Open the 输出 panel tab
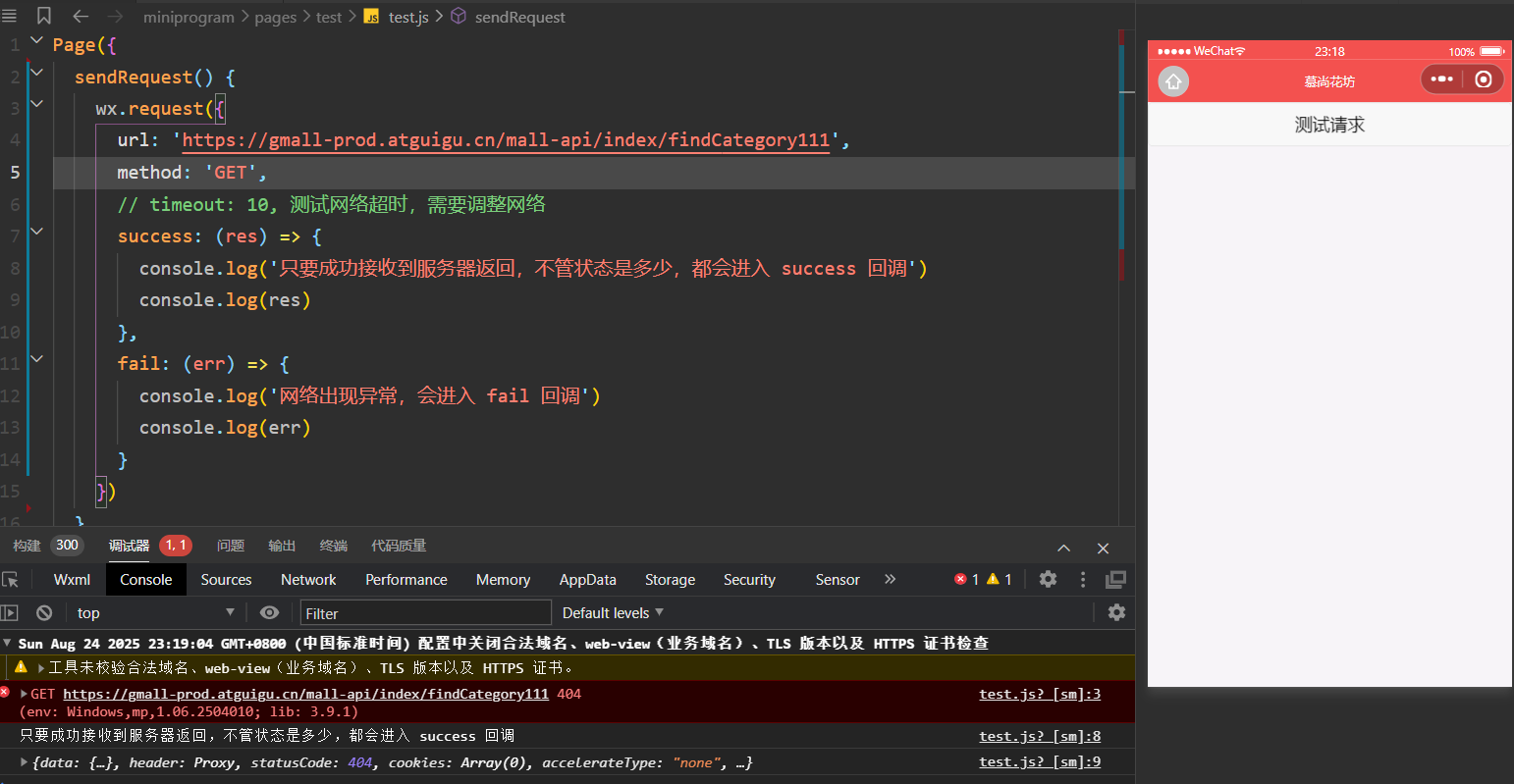 coord(282,546)
